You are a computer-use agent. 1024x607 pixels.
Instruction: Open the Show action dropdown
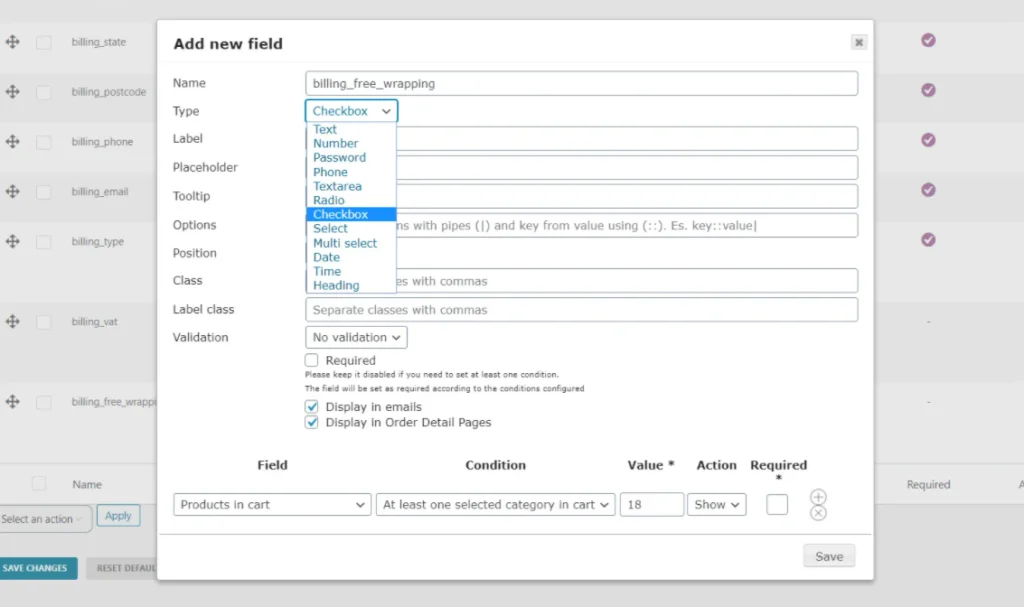716,505
